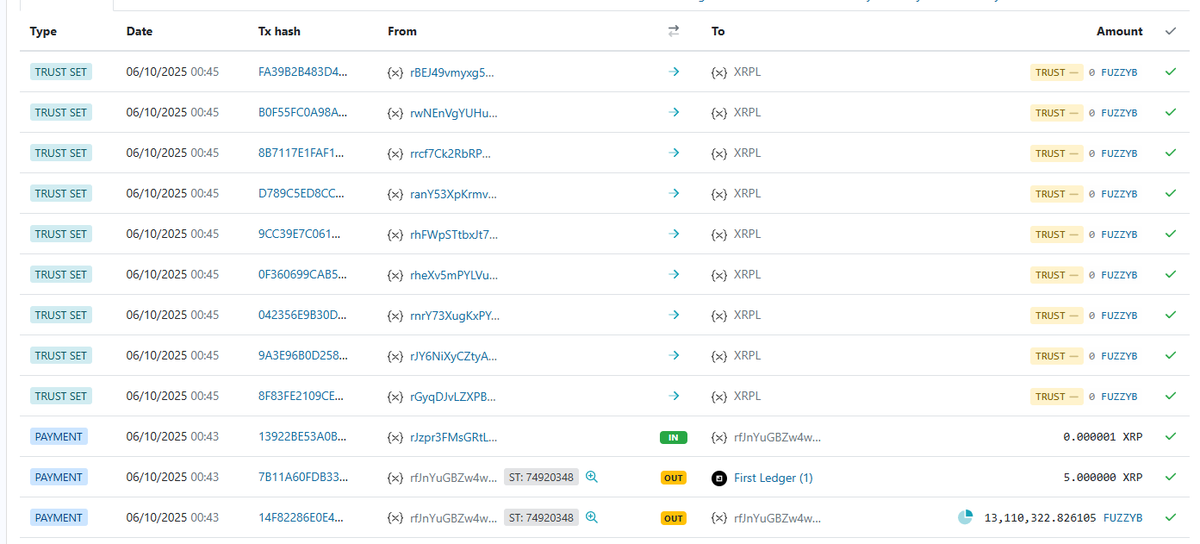Open sender account rJY6NiXyCZtyA

(x=453, y=356)
